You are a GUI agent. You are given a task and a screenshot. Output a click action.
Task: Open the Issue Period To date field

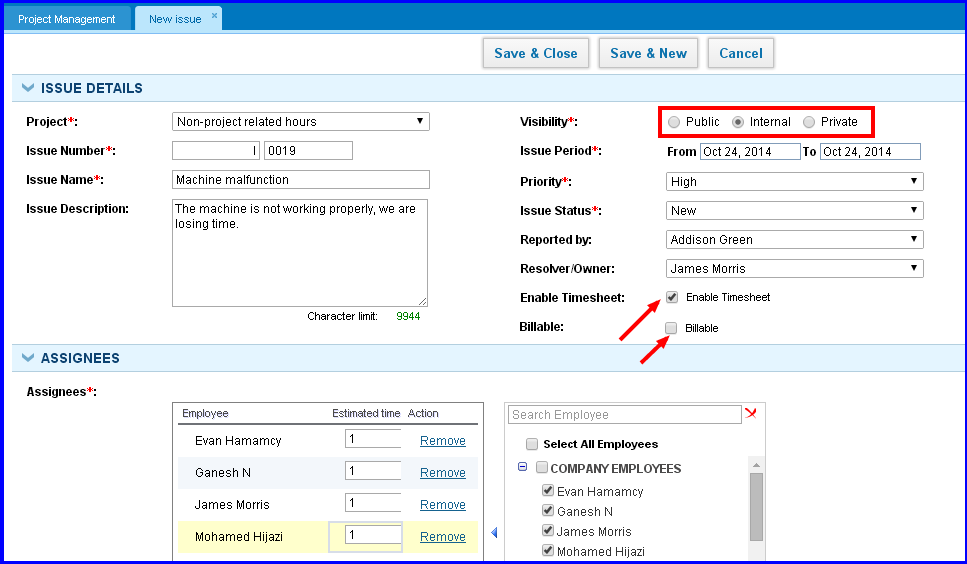870,152
